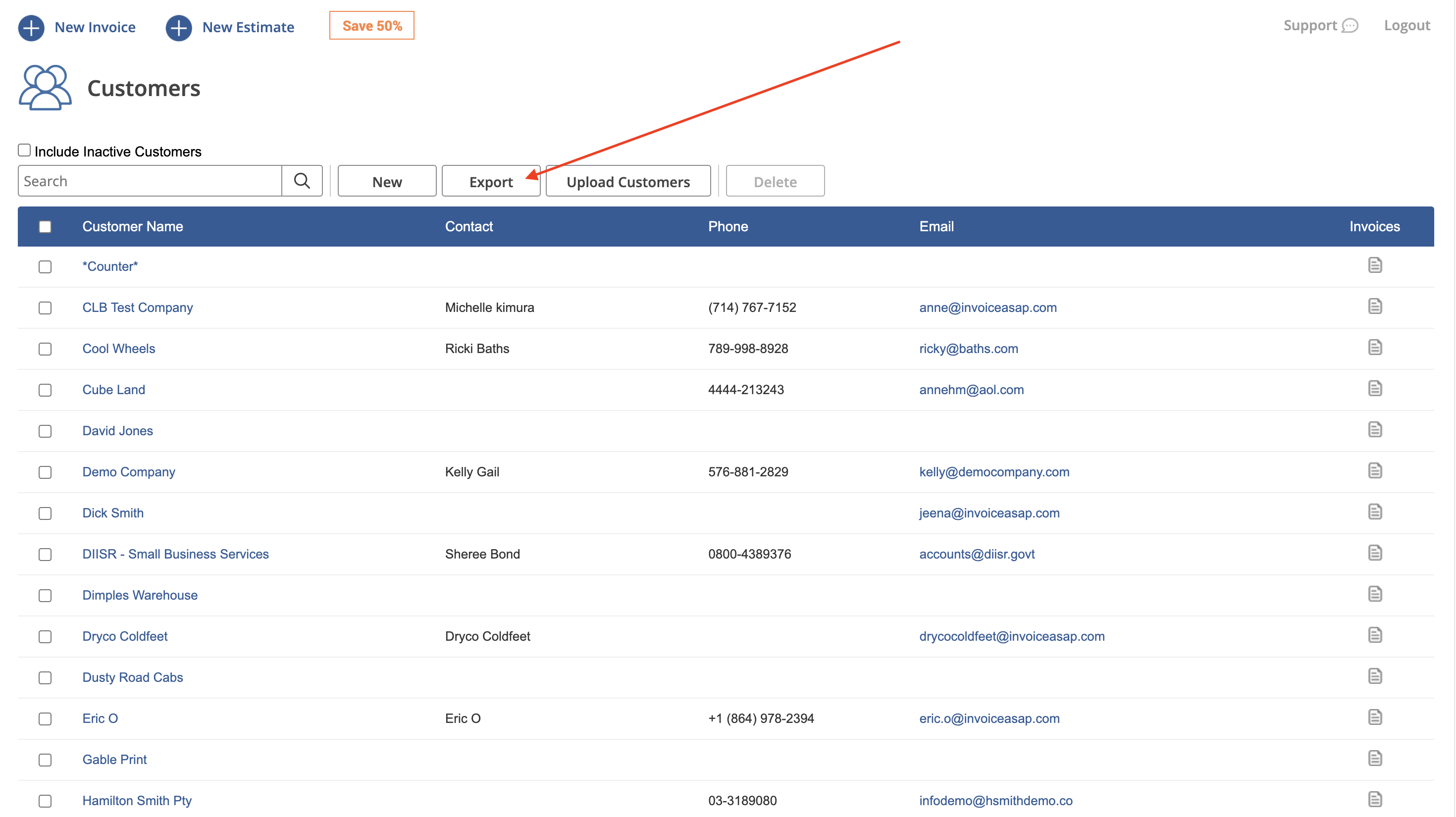The width and height of the screenshot is (1456, 817).
Task: Click the invoice icon for Hamilton Smith Pty
Action: coord(1375,799)
